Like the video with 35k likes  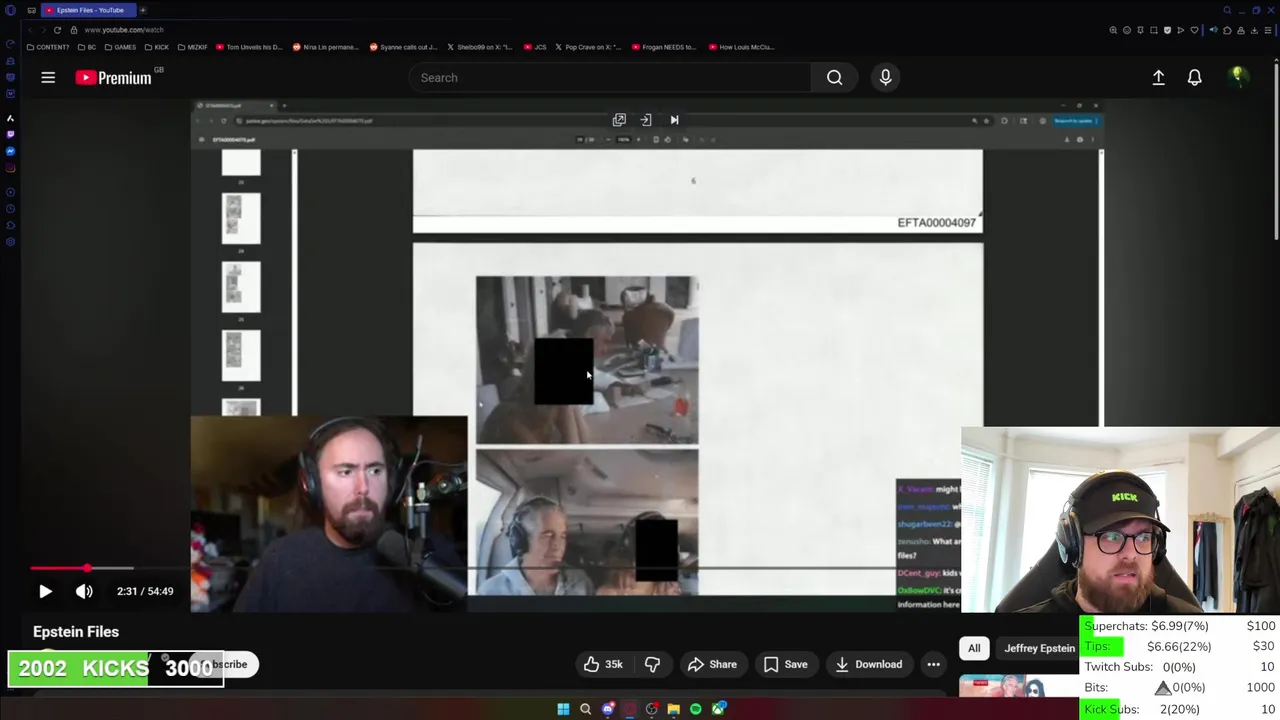(x=603, y=664)
